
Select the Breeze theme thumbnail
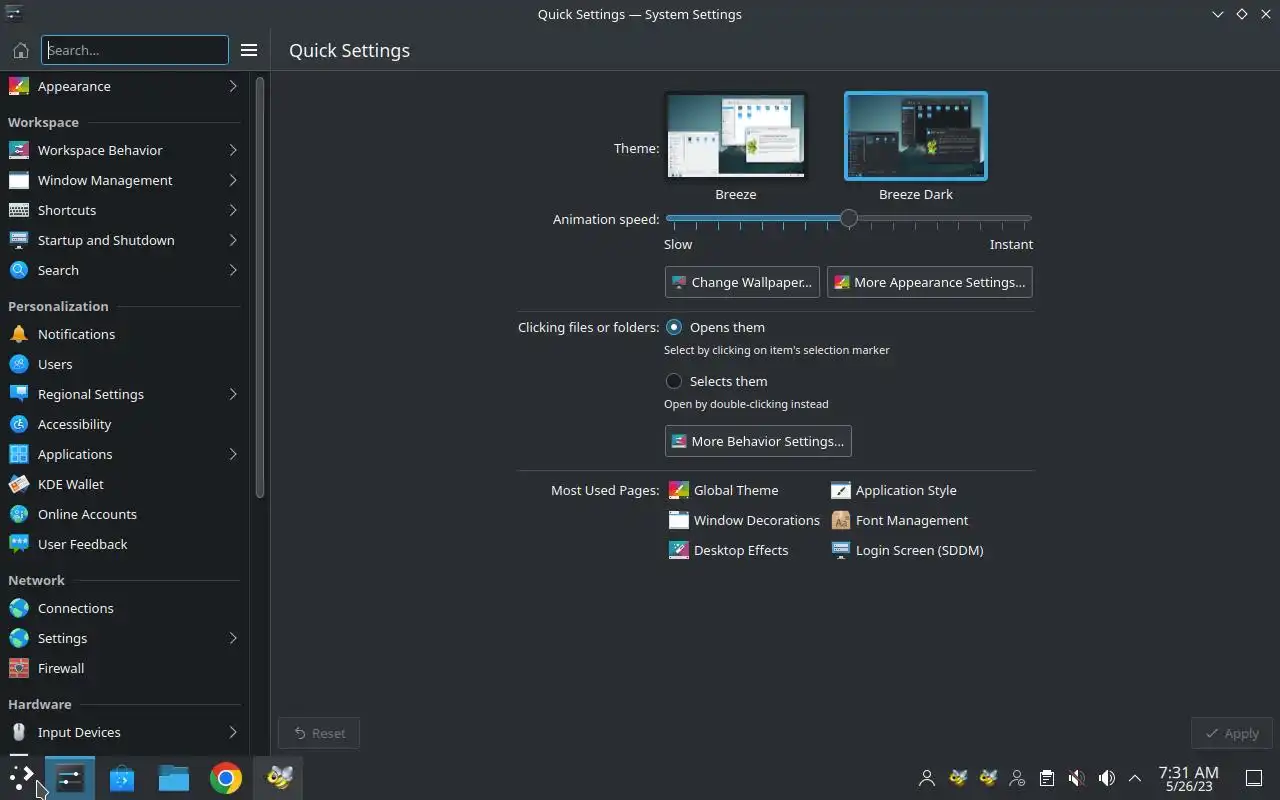click(x=736, y=136)
